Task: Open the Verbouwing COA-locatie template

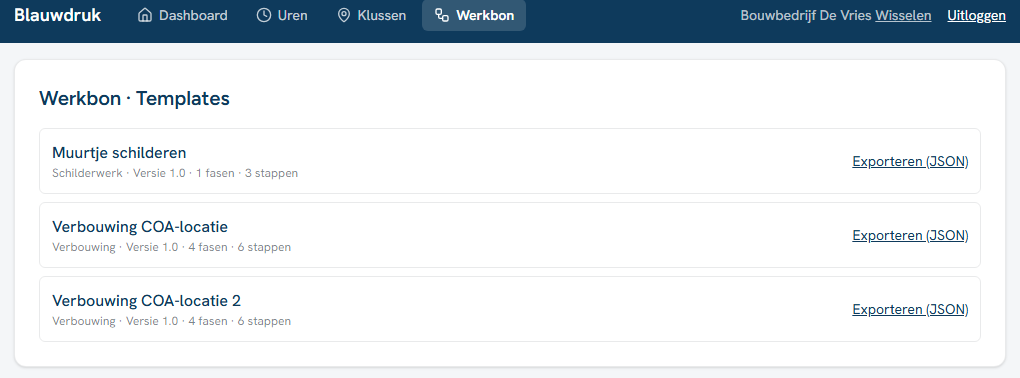Action: pyautogui.click(x=140, y=226)
